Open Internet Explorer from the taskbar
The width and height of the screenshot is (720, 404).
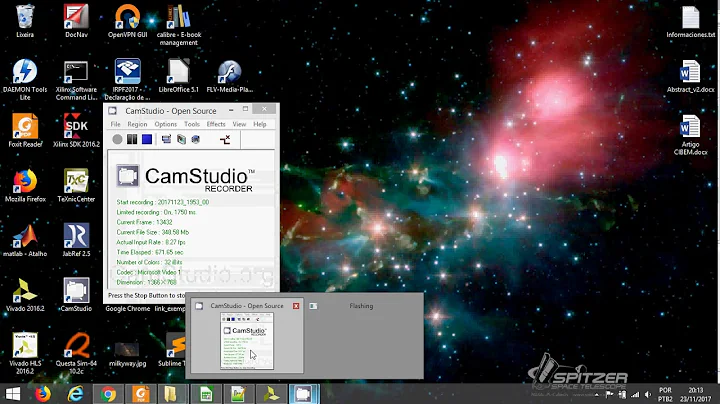point(76,394)
